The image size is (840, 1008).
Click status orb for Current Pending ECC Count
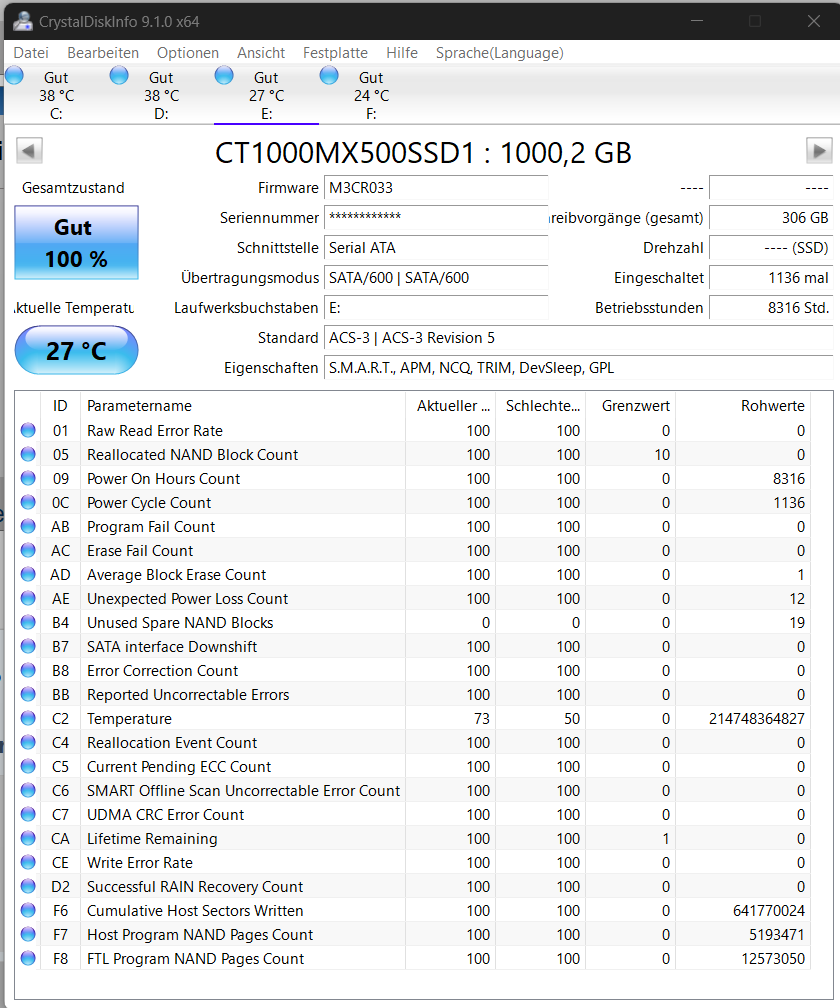[x=28, y=766]
